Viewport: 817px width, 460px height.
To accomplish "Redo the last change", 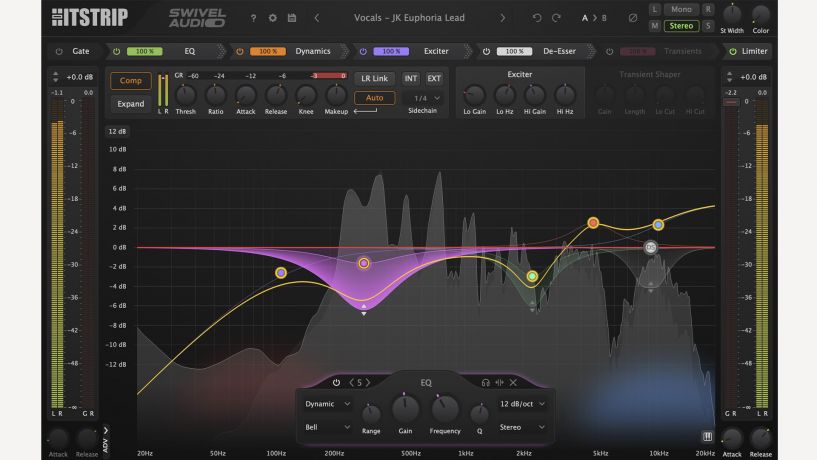I will (558, 18).
